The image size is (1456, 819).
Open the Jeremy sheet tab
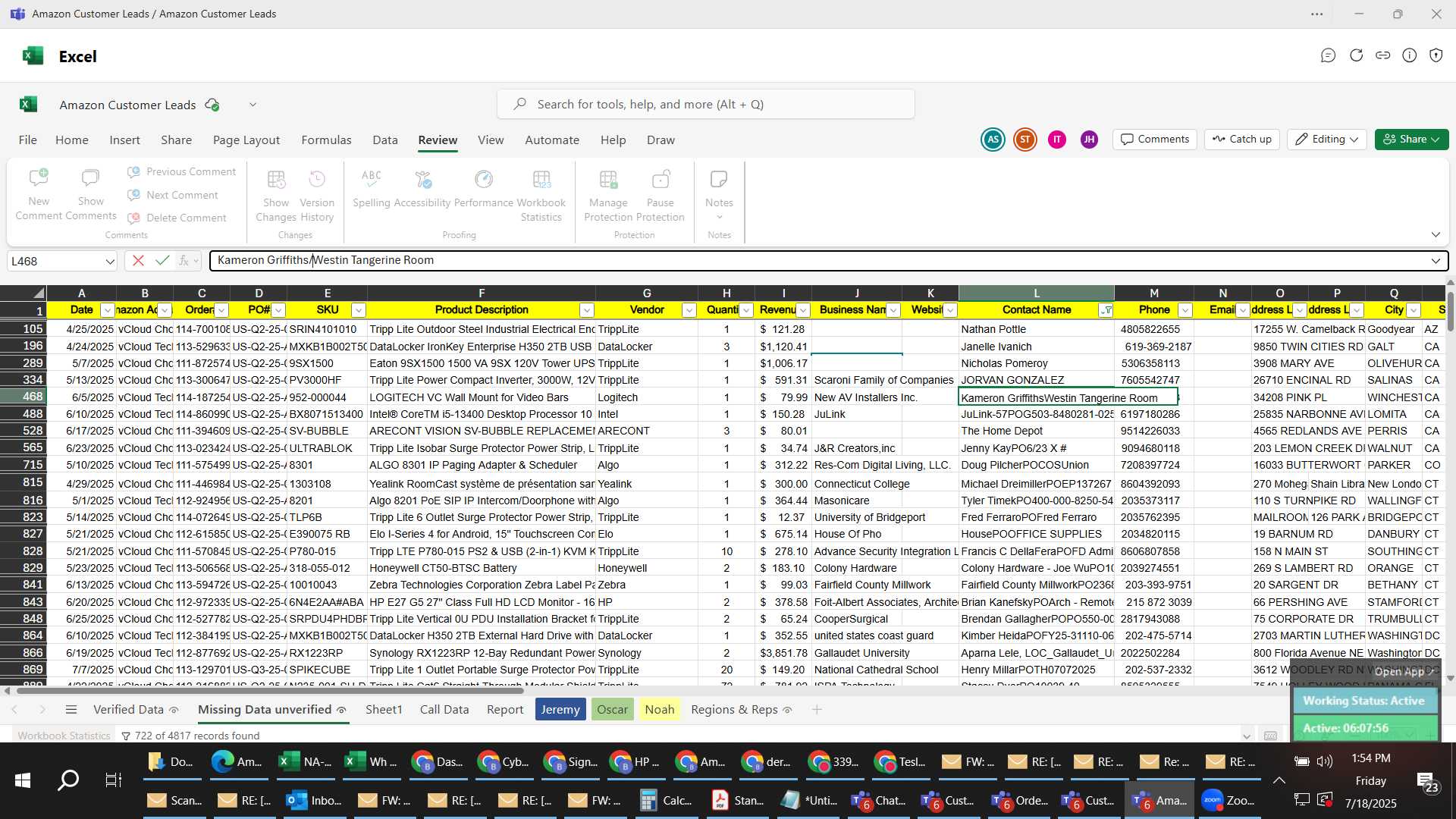tap(560, 710)
